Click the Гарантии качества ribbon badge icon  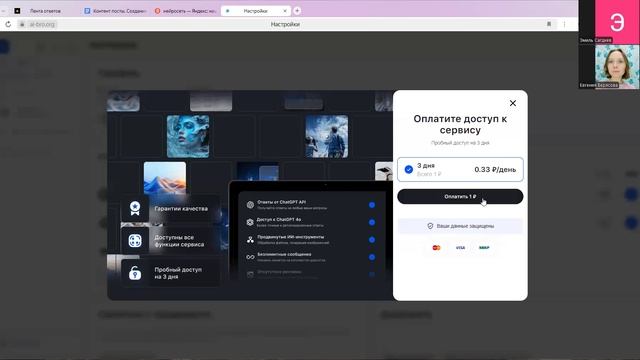pyautogui.click(x=135, y=208)
